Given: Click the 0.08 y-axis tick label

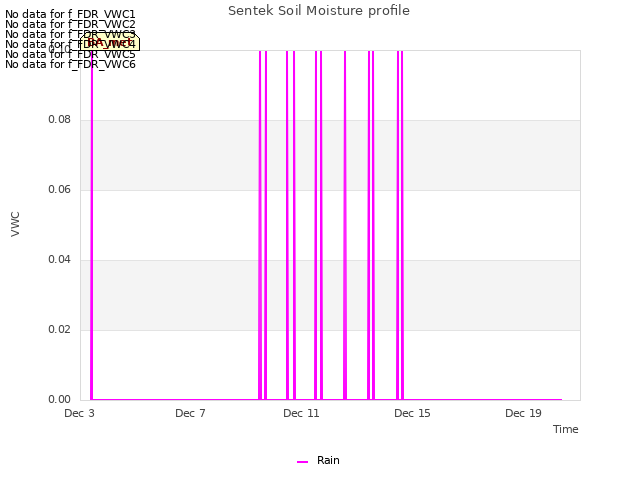Looking at the screenshot, I should 60,120.
